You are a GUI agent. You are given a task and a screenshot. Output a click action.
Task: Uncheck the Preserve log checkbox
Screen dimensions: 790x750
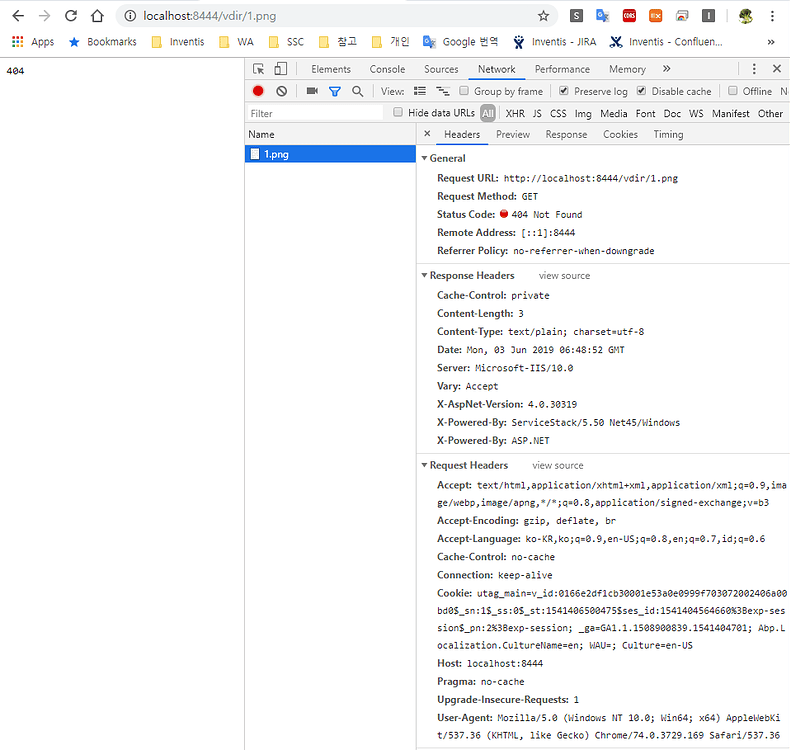(564, 91)
